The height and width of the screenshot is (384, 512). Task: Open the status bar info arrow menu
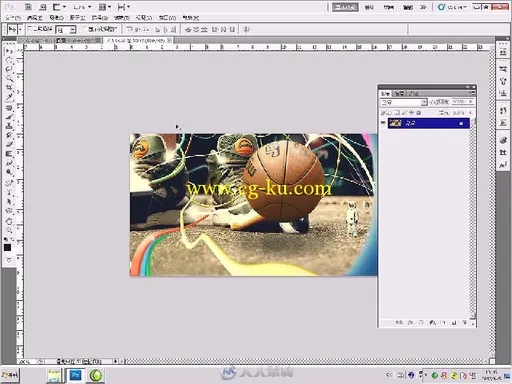[x=116, y=361]
